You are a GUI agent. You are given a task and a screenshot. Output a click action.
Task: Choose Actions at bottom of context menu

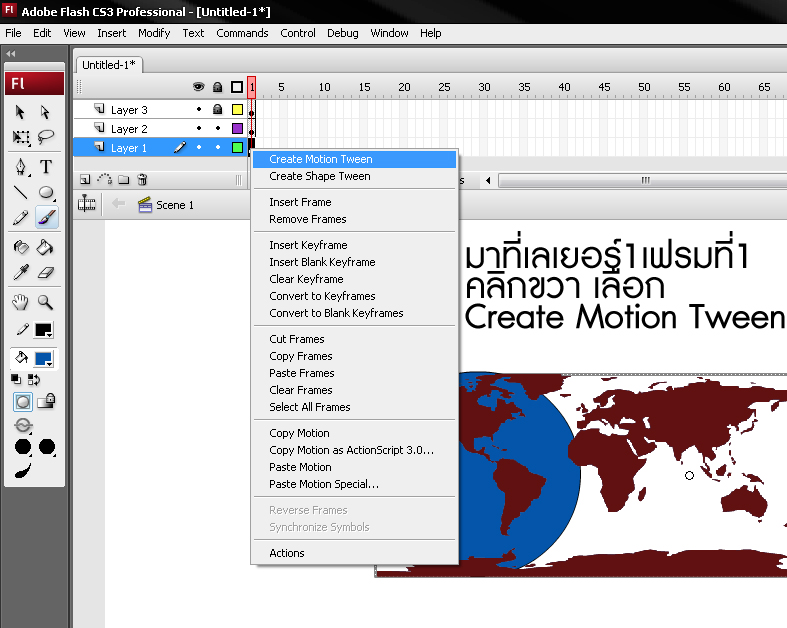coord(355,553)
